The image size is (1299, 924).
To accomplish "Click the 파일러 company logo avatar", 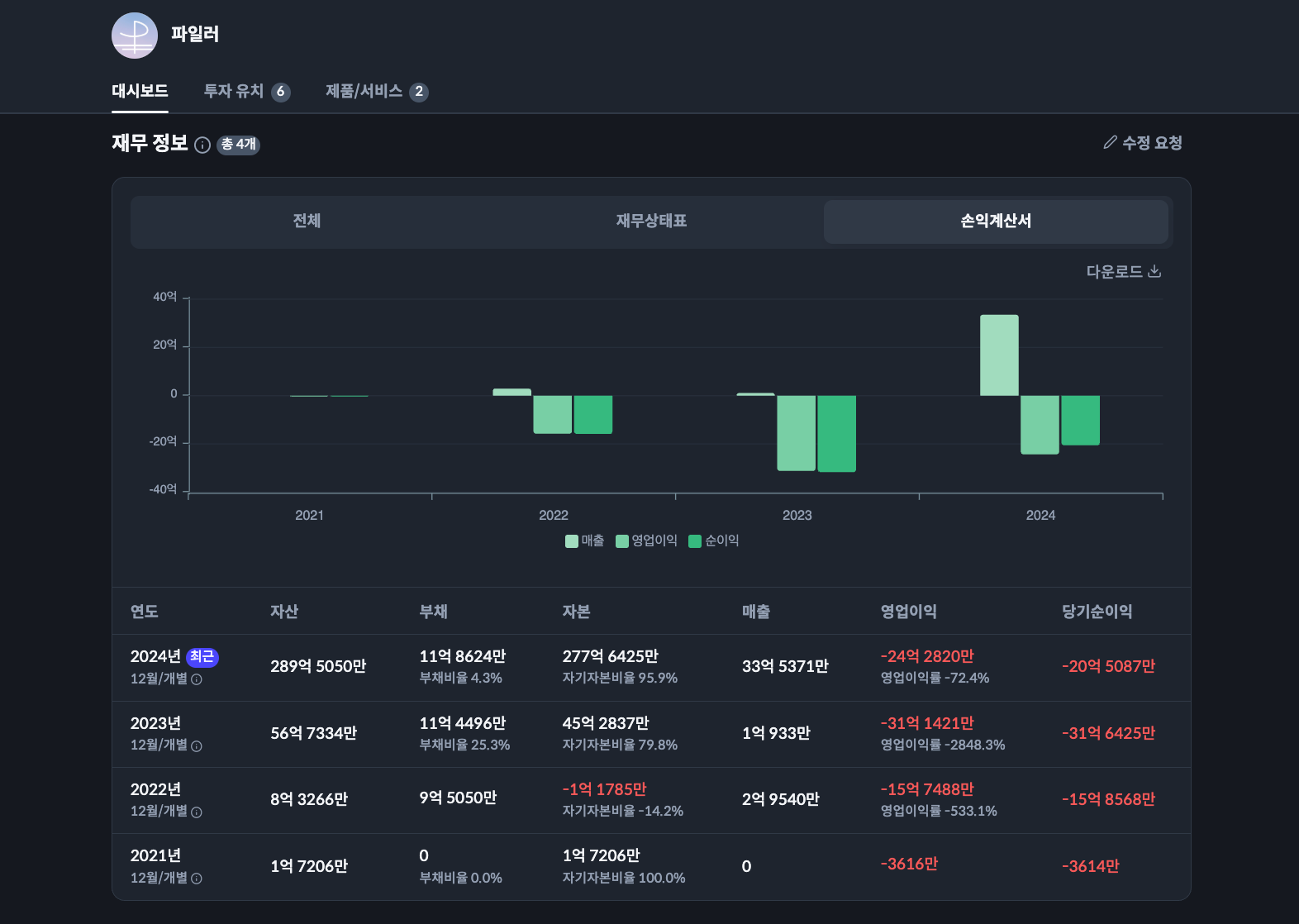I will [x=134, y=36].
